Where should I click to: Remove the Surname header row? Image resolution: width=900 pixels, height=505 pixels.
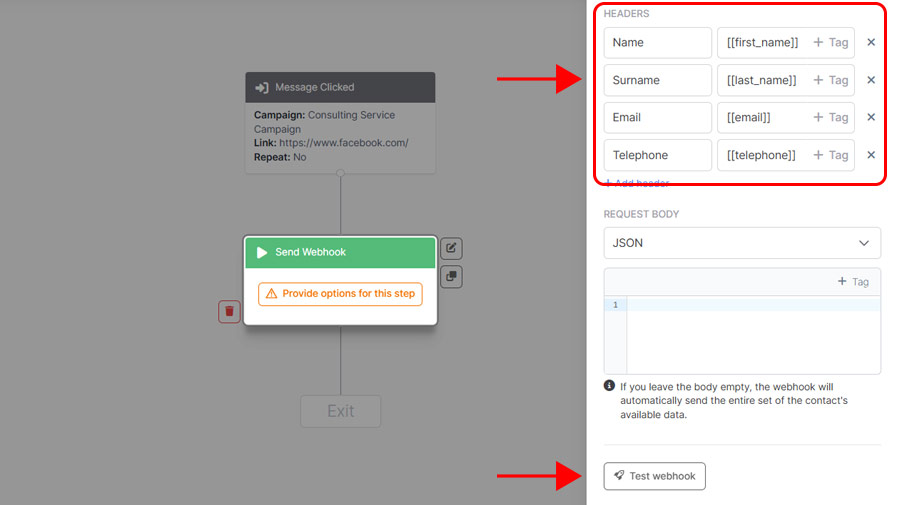coord(870,80)
